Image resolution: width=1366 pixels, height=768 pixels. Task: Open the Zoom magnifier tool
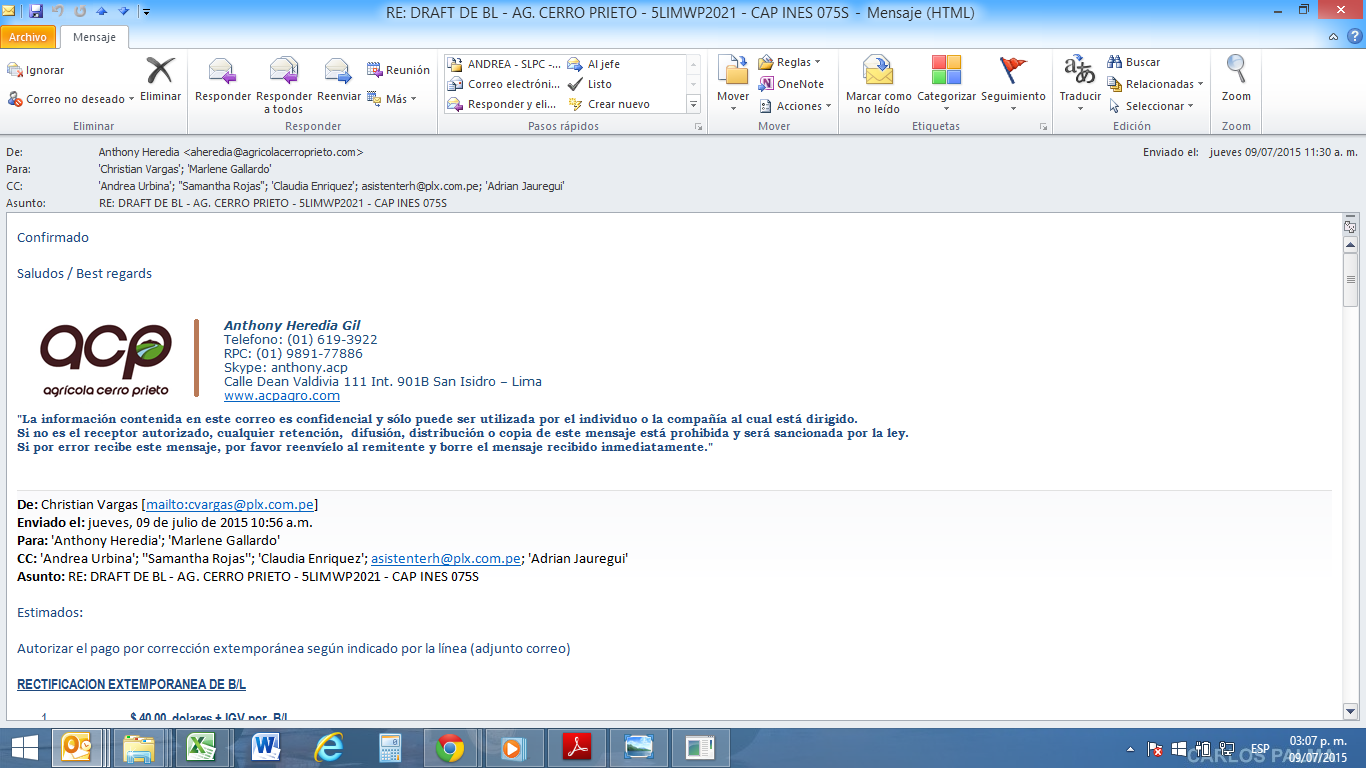[1236, 72]
